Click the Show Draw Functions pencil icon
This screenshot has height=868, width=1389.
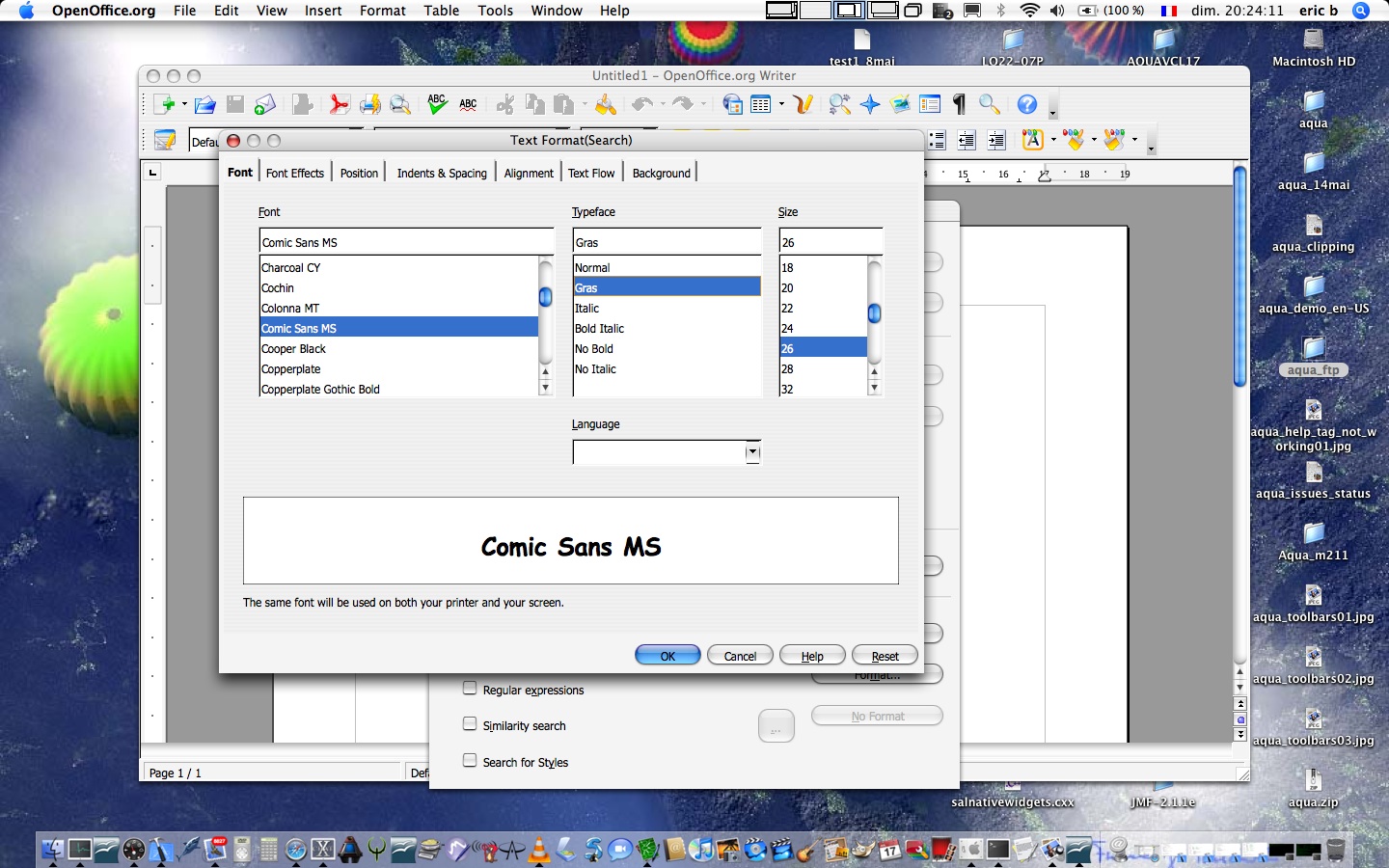[803, 104]
